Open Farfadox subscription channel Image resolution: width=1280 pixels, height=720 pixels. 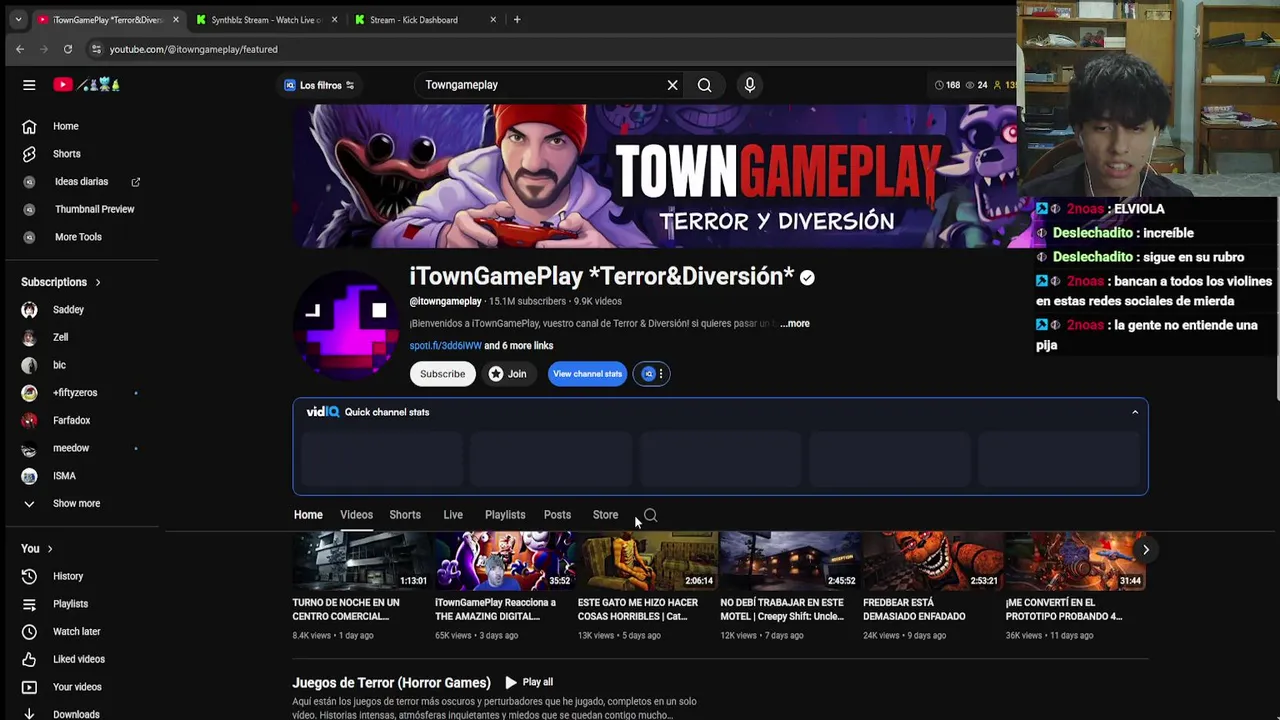point(71,421)
